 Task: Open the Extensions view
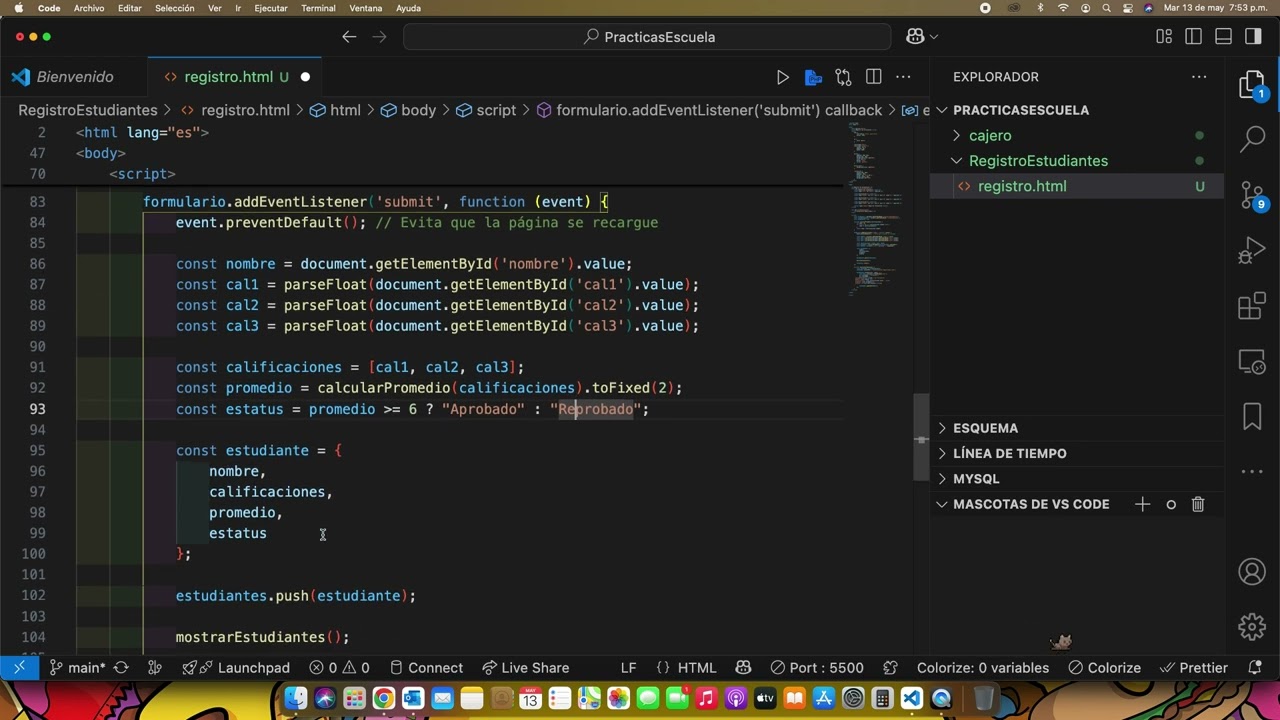tap(1252, 307)
